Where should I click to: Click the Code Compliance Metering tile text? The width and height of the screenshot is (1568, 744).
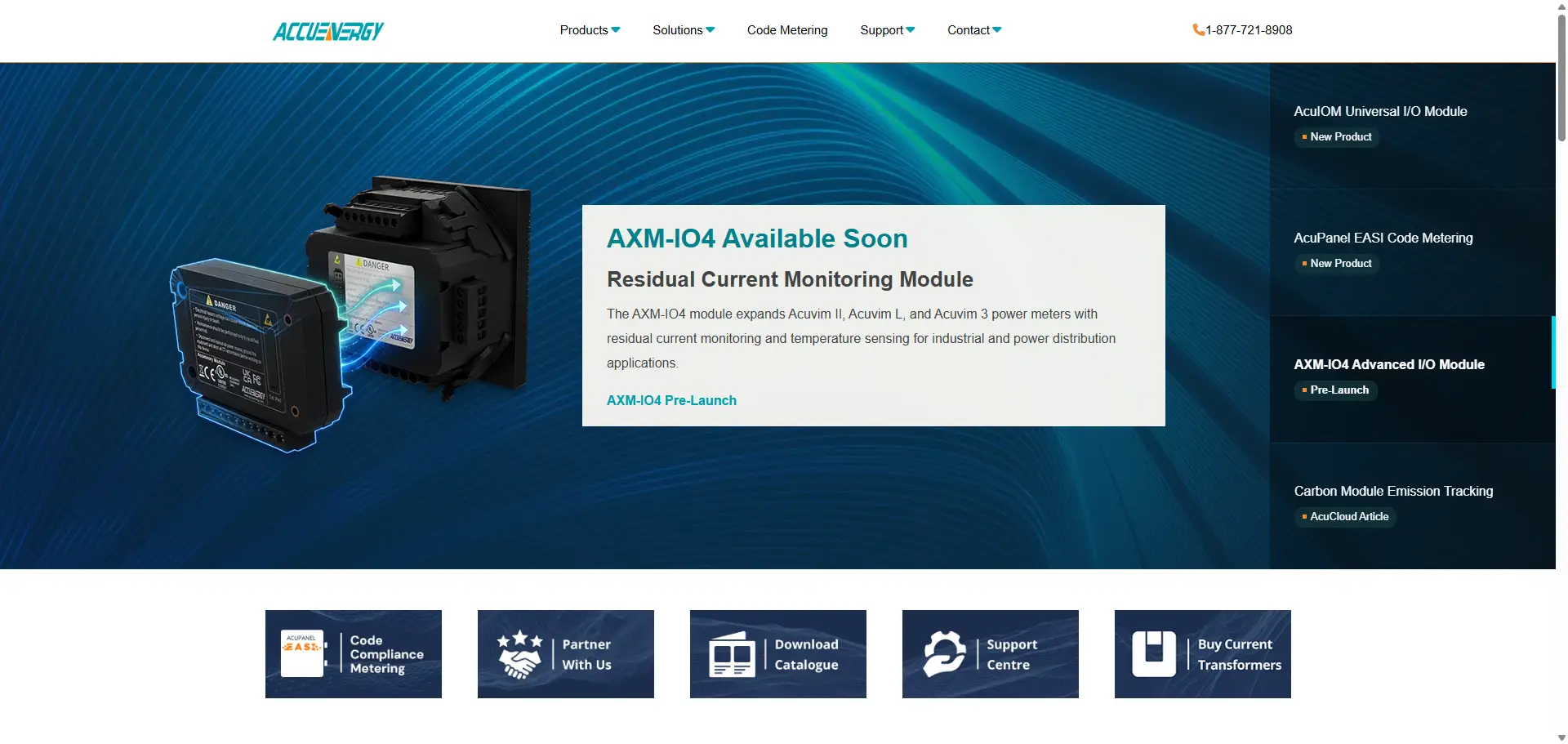[x=387, y=654]
